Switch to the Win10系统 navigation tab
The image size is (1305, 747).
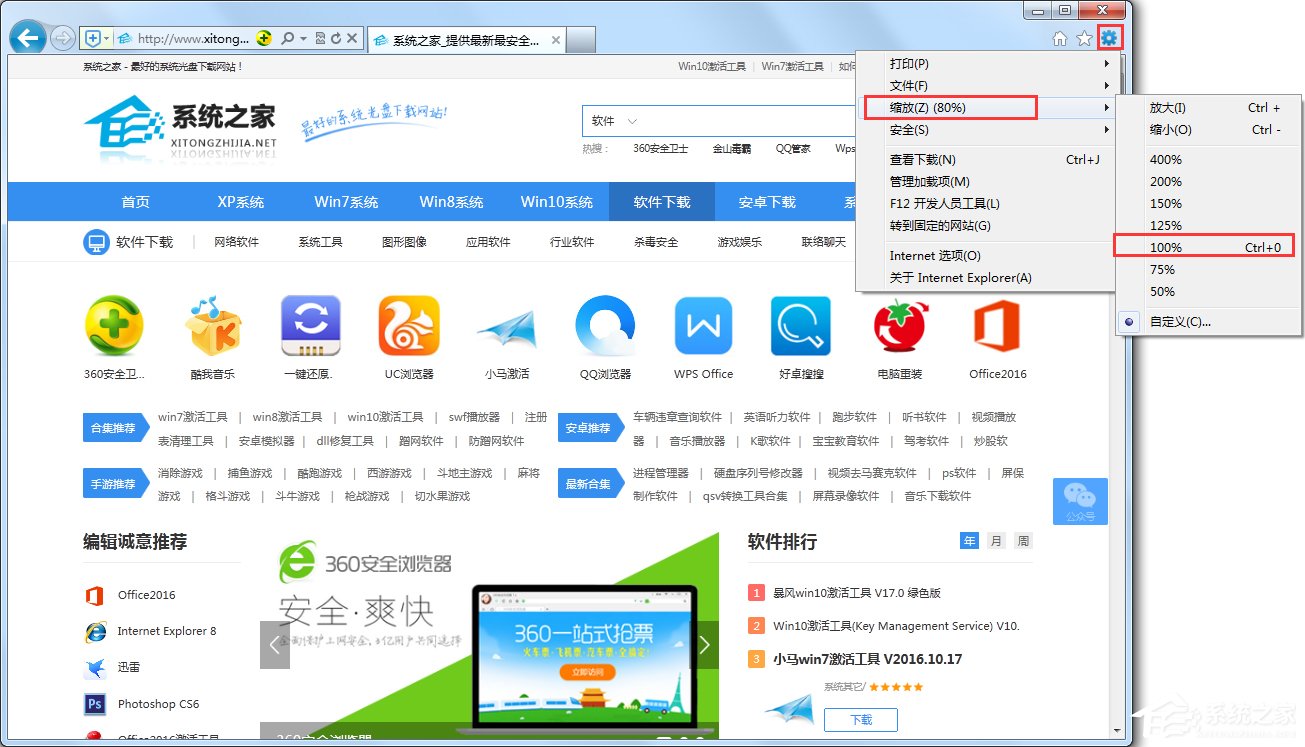(x=557, y=201)
